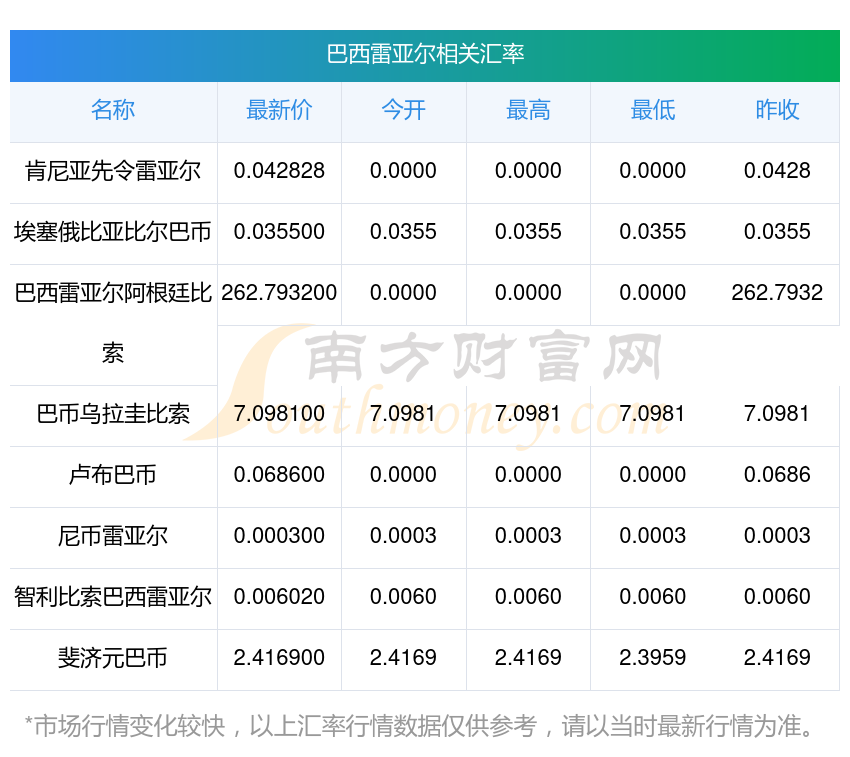Screen dimensions: 850x757
Task: Select the 2.3959 lowest price cell
Action: pyautogui.click(x=652, y=658)
